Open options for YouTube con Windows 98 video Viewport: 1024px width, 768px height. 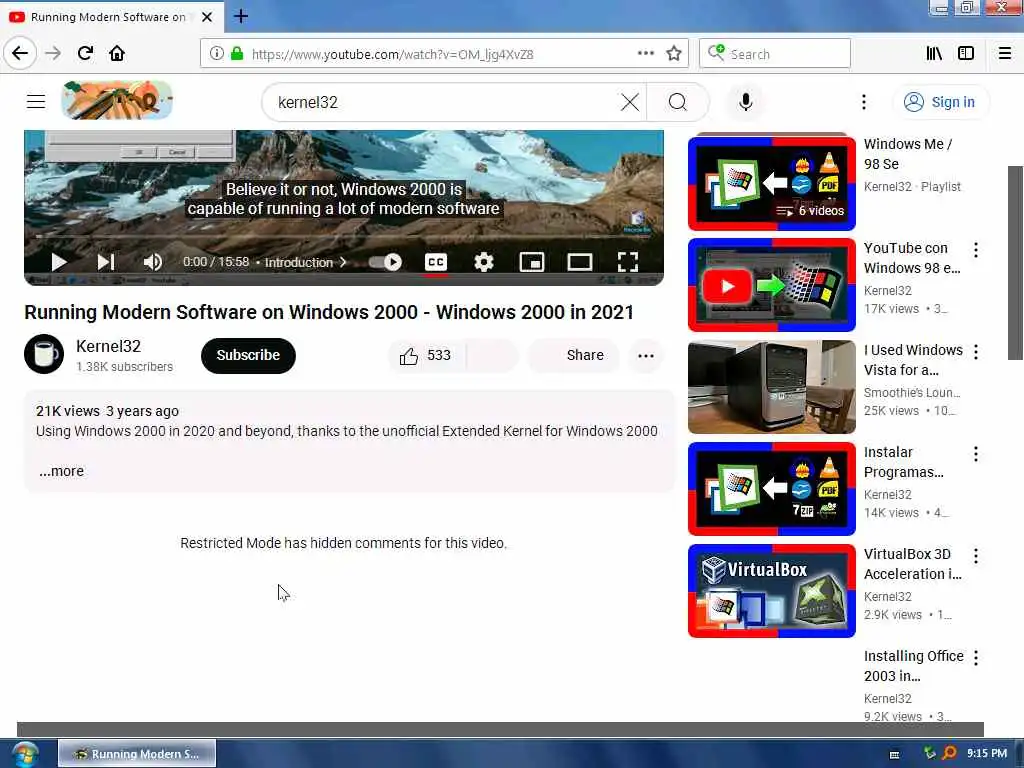point(976,249)
